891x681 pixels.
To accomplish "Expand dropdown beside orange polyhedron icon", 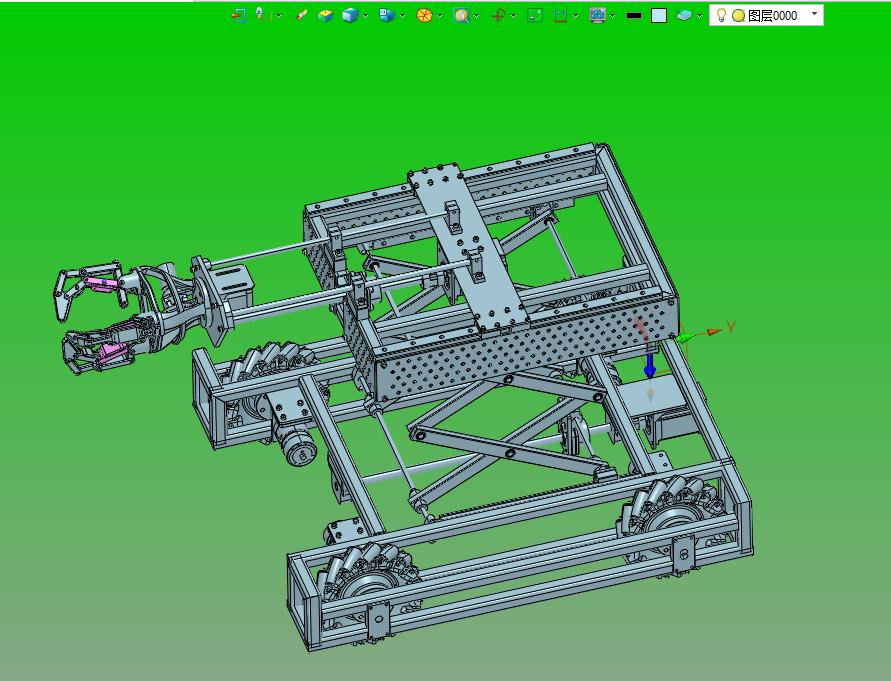I will coord(439,16).
